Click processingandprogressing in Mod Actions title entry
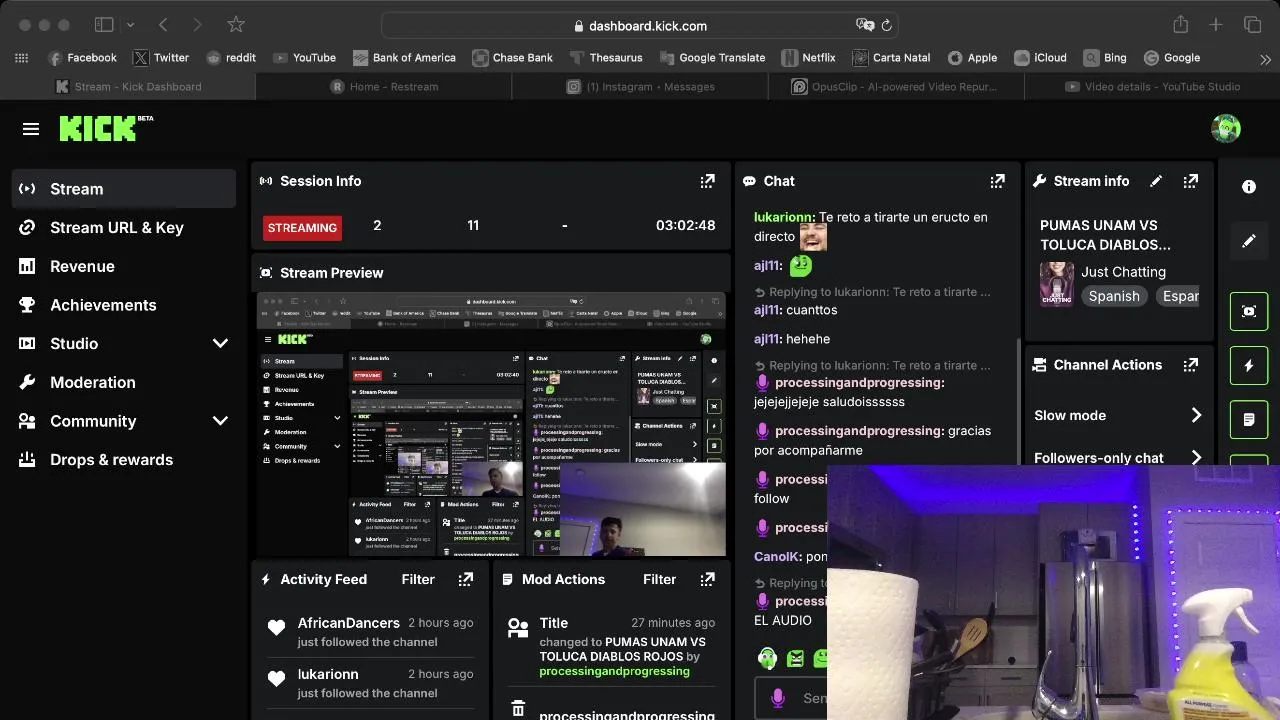 click(x=614, y=671)
